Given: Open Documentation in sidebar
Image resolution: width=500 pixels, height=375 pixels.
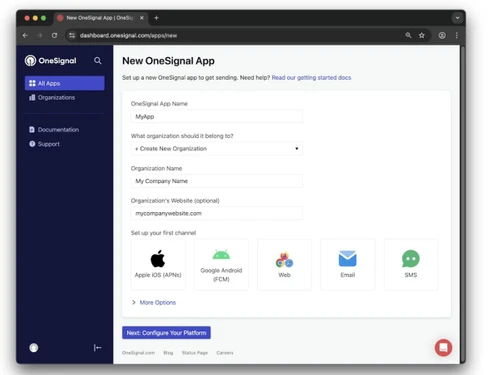Looking at the screenshot, I should click(x=54, y=130).
